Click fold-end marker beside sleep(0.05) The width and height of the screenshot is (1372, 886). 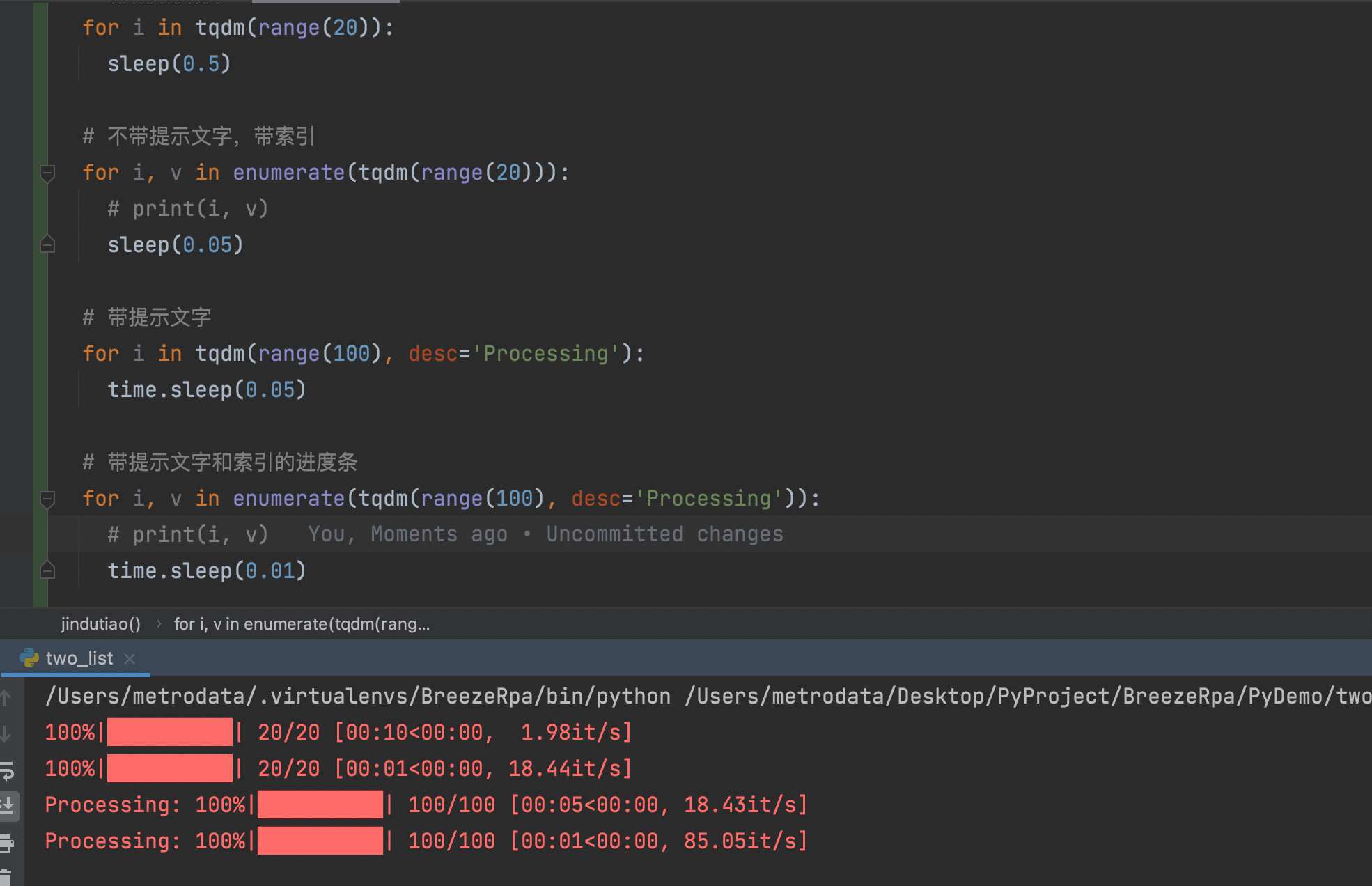47,244
